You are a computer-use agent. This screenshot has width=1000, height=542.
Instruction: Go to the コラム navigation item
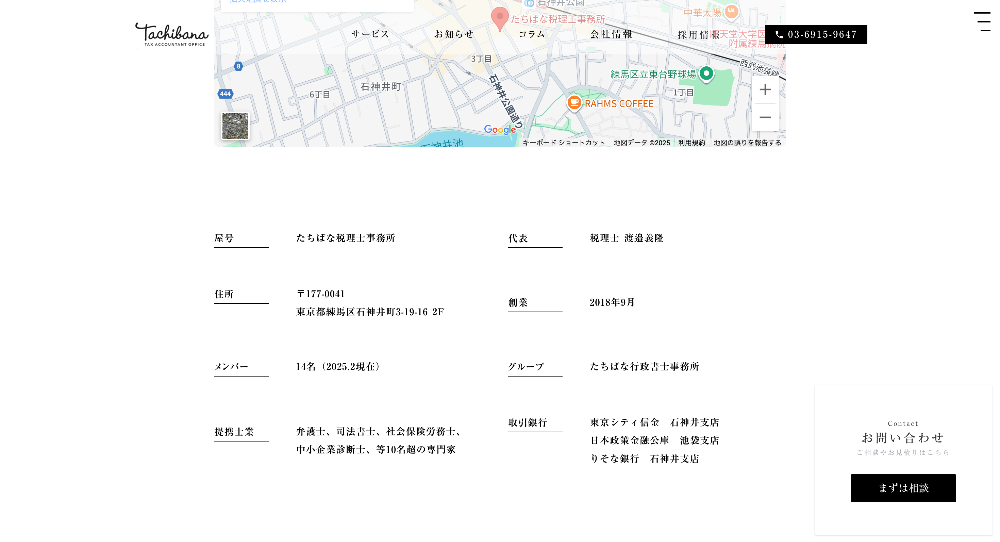tap(532, 34)
